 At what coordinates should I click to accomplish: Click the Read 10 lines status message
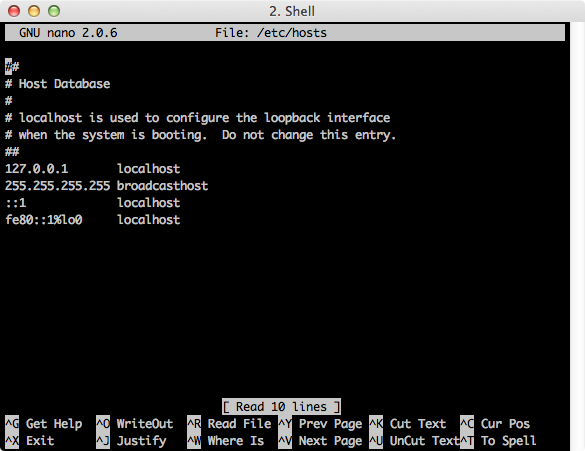point(281,407)
